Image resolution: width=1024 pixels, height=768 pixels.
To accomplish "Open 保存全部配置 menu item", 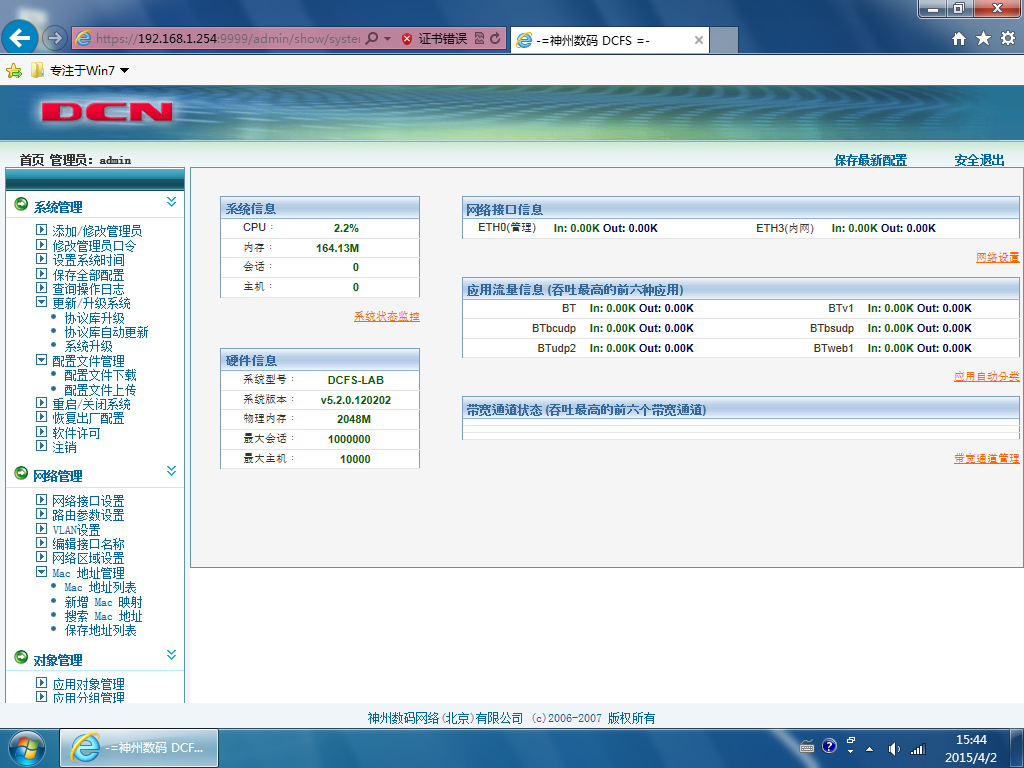I will click(x=88, y=275).
